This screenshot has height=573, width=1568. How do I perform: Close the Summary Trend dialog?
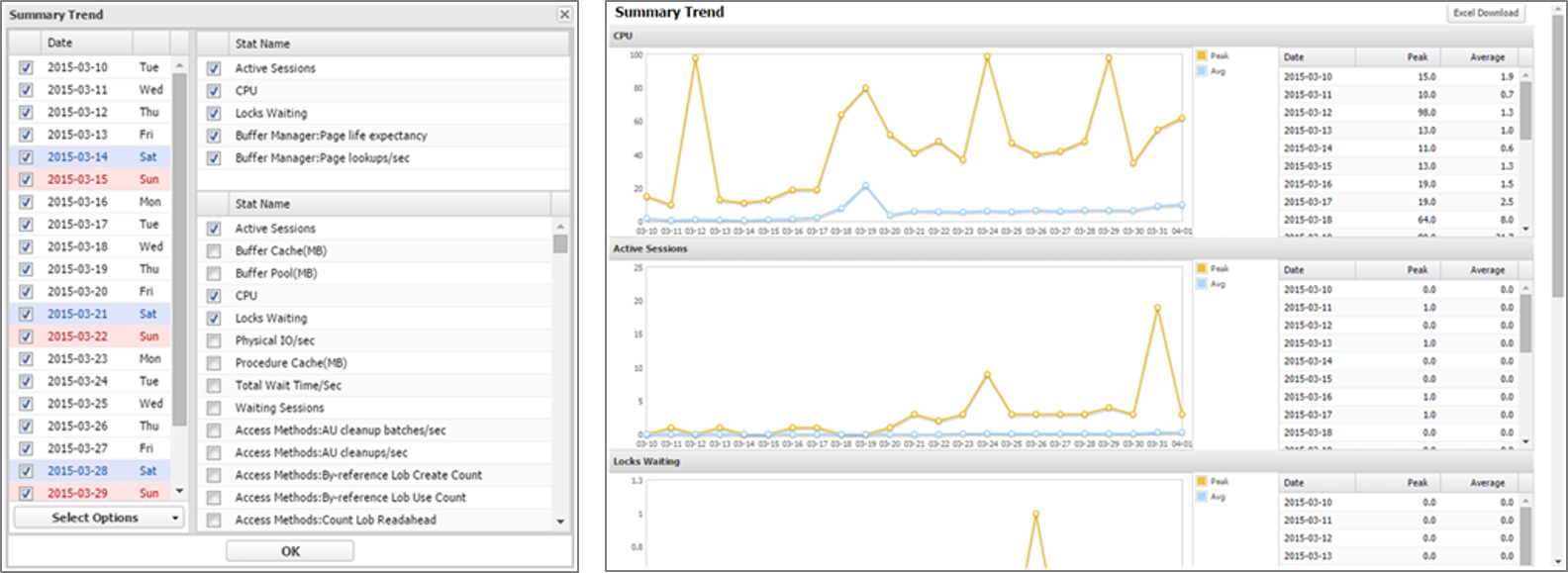pyautogui.click(x=564, y=14)
